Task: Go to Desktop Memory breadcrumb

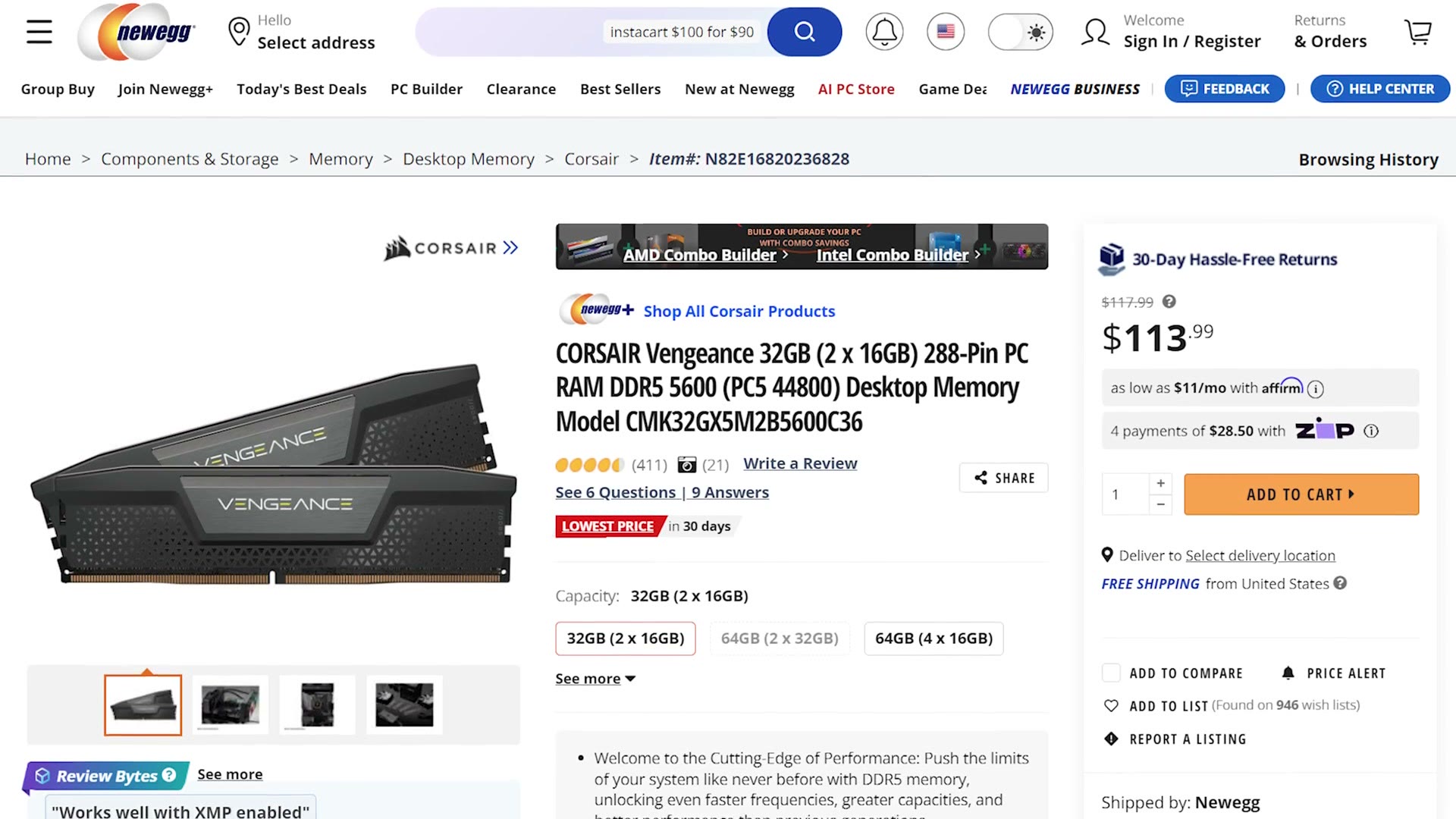Action: pos(469,158)
